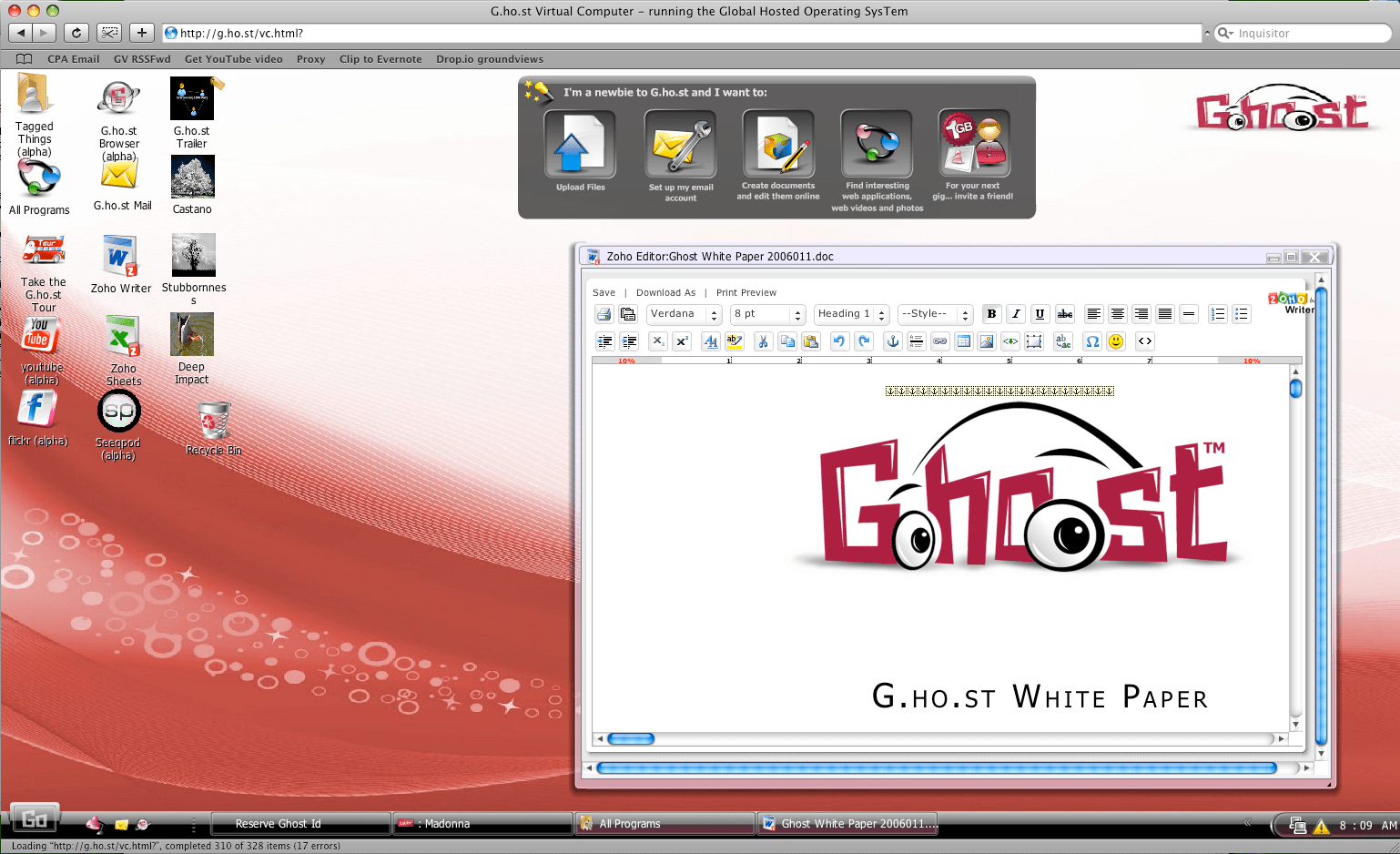Open the Recycle Bin
1400x854 pixels.
coord(214,429)
